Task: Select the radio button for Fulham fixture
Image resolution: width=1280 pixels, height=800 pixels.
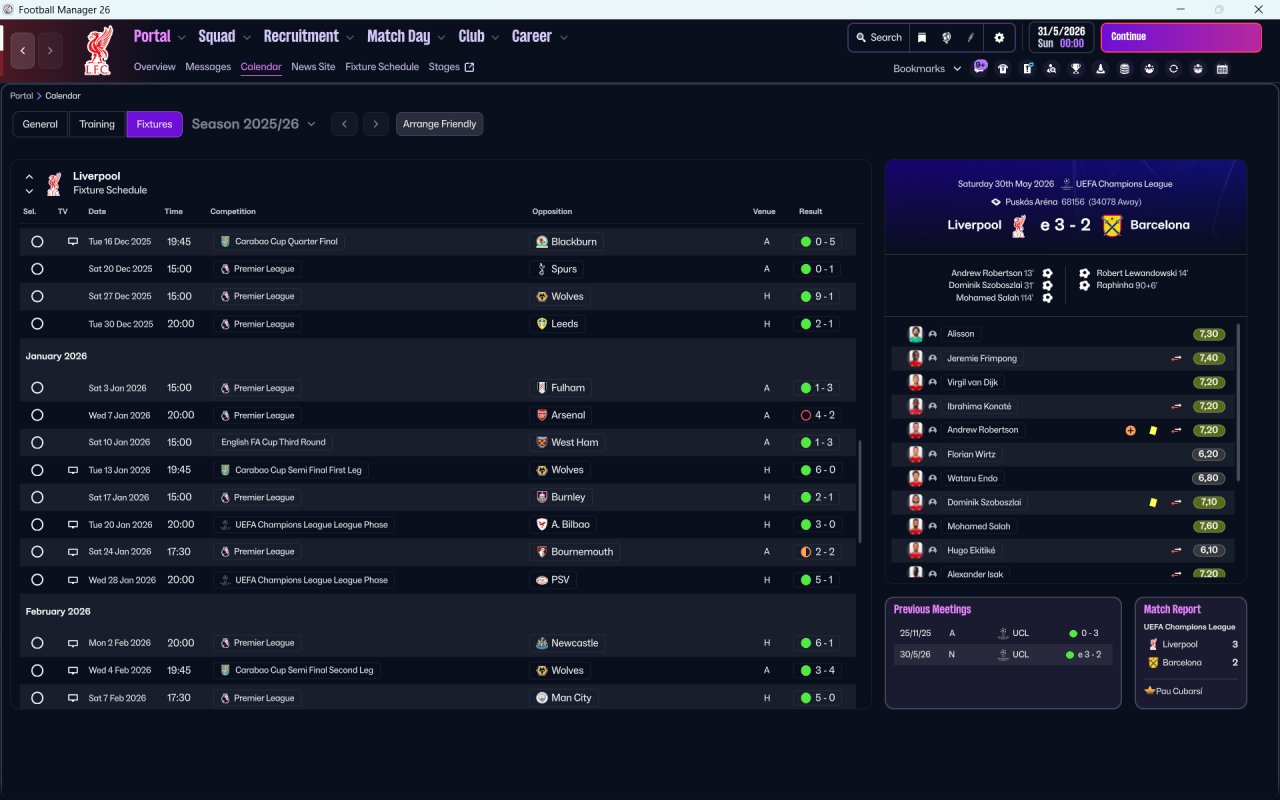Action: pos(37,388)
